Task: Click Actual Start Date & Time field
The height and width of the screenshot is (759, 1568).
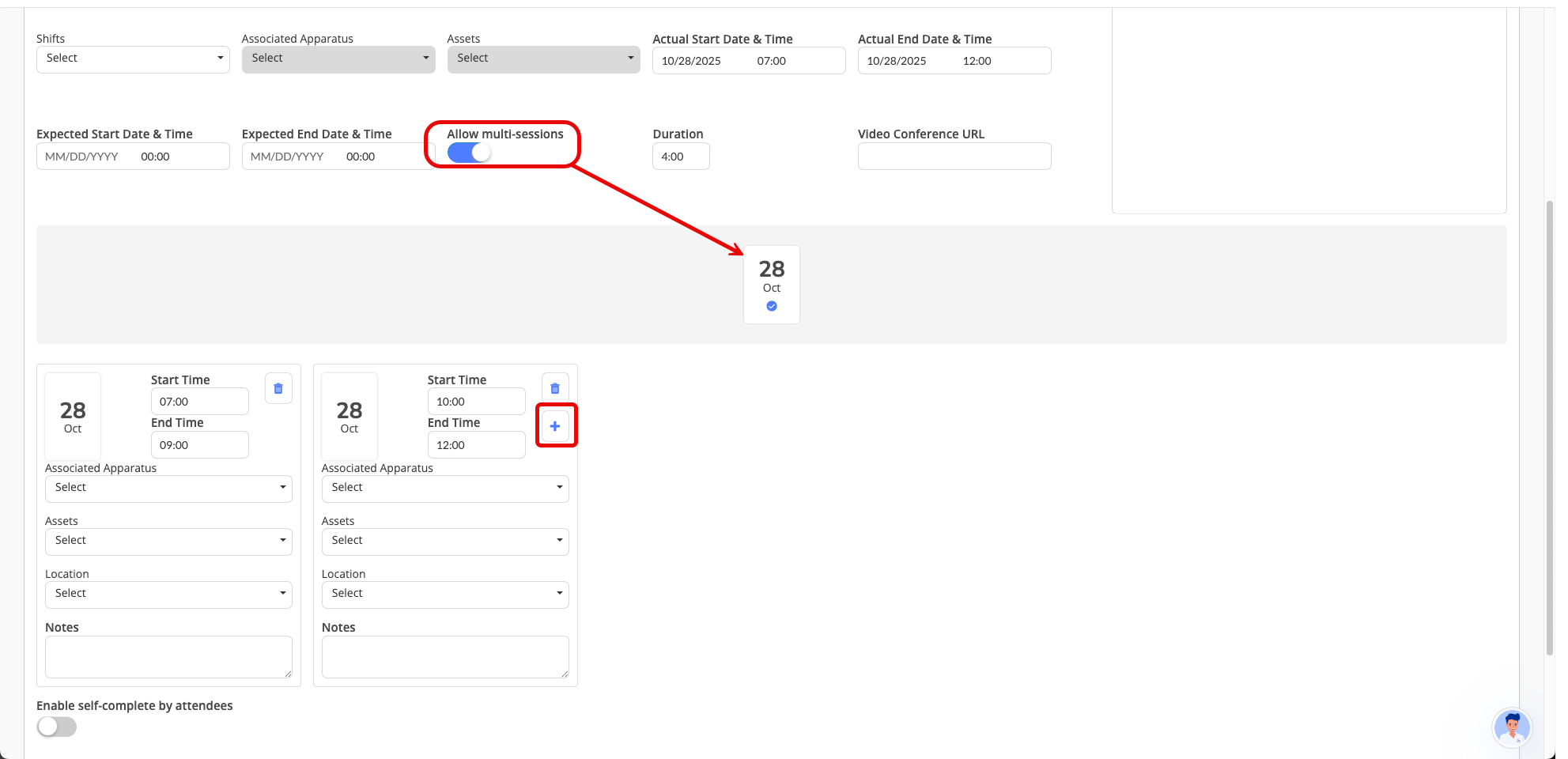Action: (x=748, y=61)
